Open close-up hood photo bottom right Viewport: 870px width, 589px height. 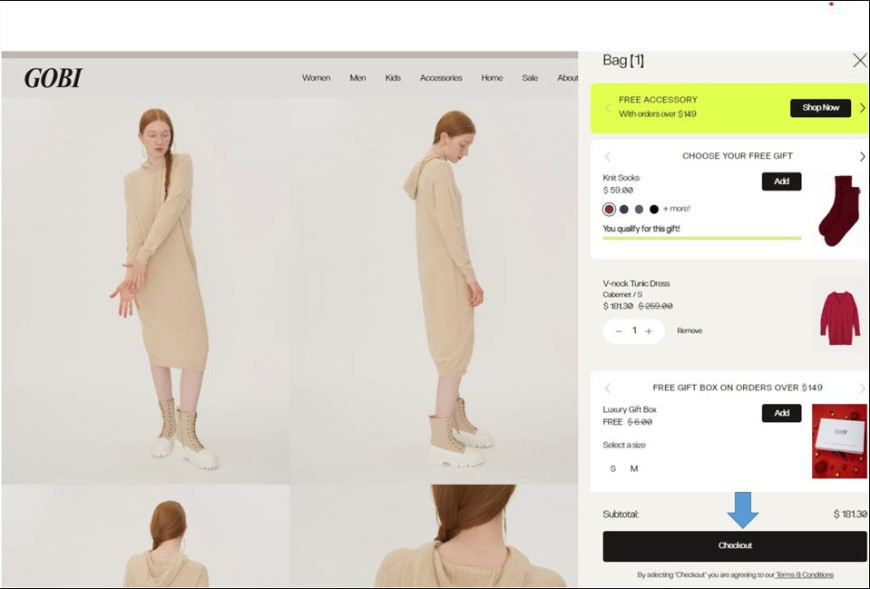coord(434,535)
